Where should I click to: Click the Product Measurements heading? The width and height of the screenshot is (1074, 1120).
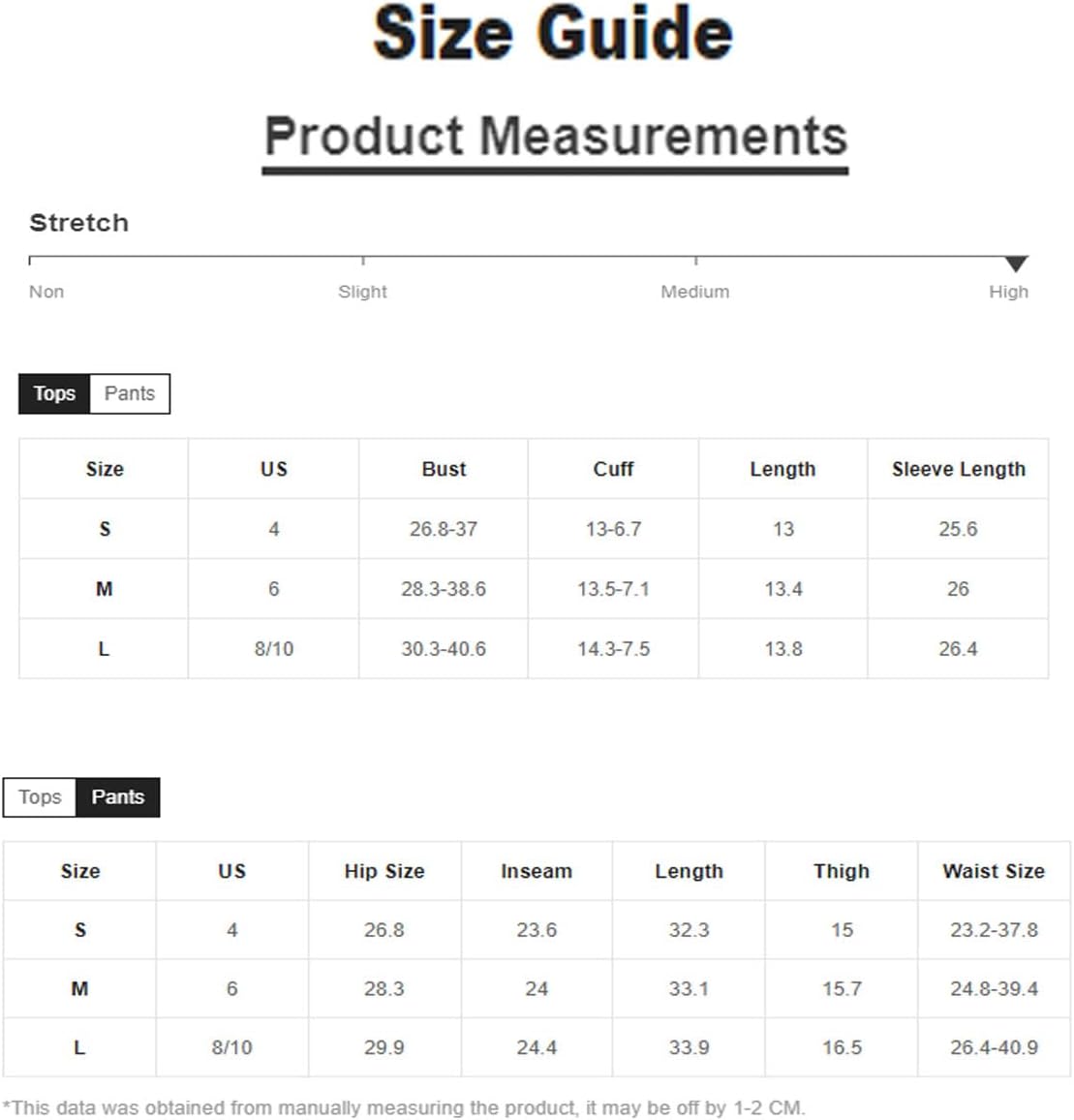point(556,136)
